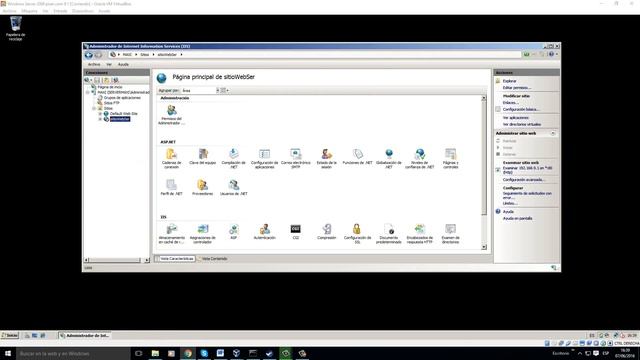
Task: Open the guest Inicio start button
Action: 10,336
